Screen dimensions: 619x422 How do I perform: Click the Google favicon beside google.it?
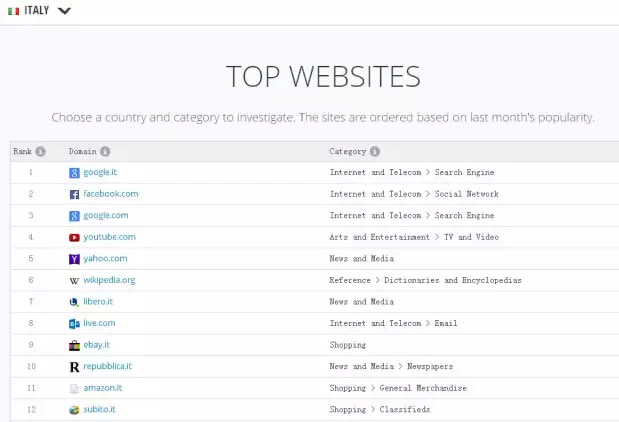pos(74,173)
